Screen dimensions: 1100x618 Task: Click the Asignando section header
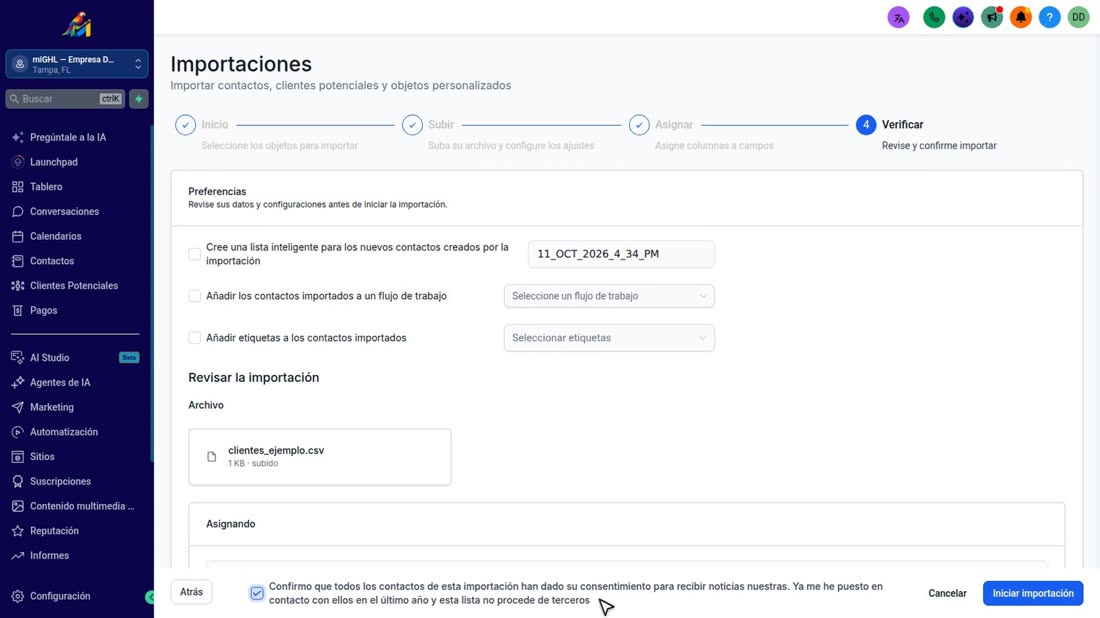(x=231, y=524)
